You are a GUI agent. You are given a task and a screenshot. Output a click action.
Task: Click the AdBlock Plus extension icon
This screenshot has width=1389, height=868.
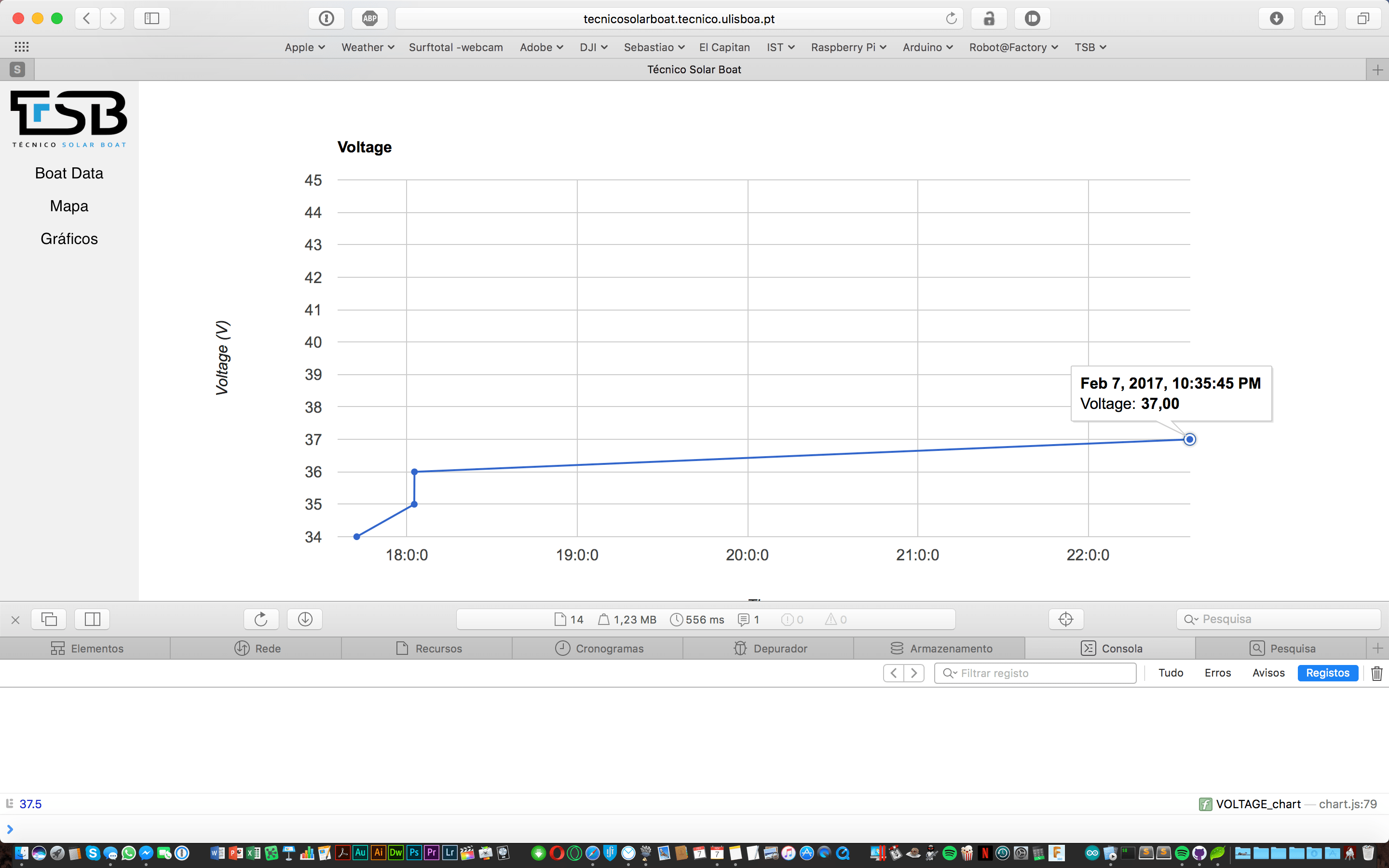point(369,18)
